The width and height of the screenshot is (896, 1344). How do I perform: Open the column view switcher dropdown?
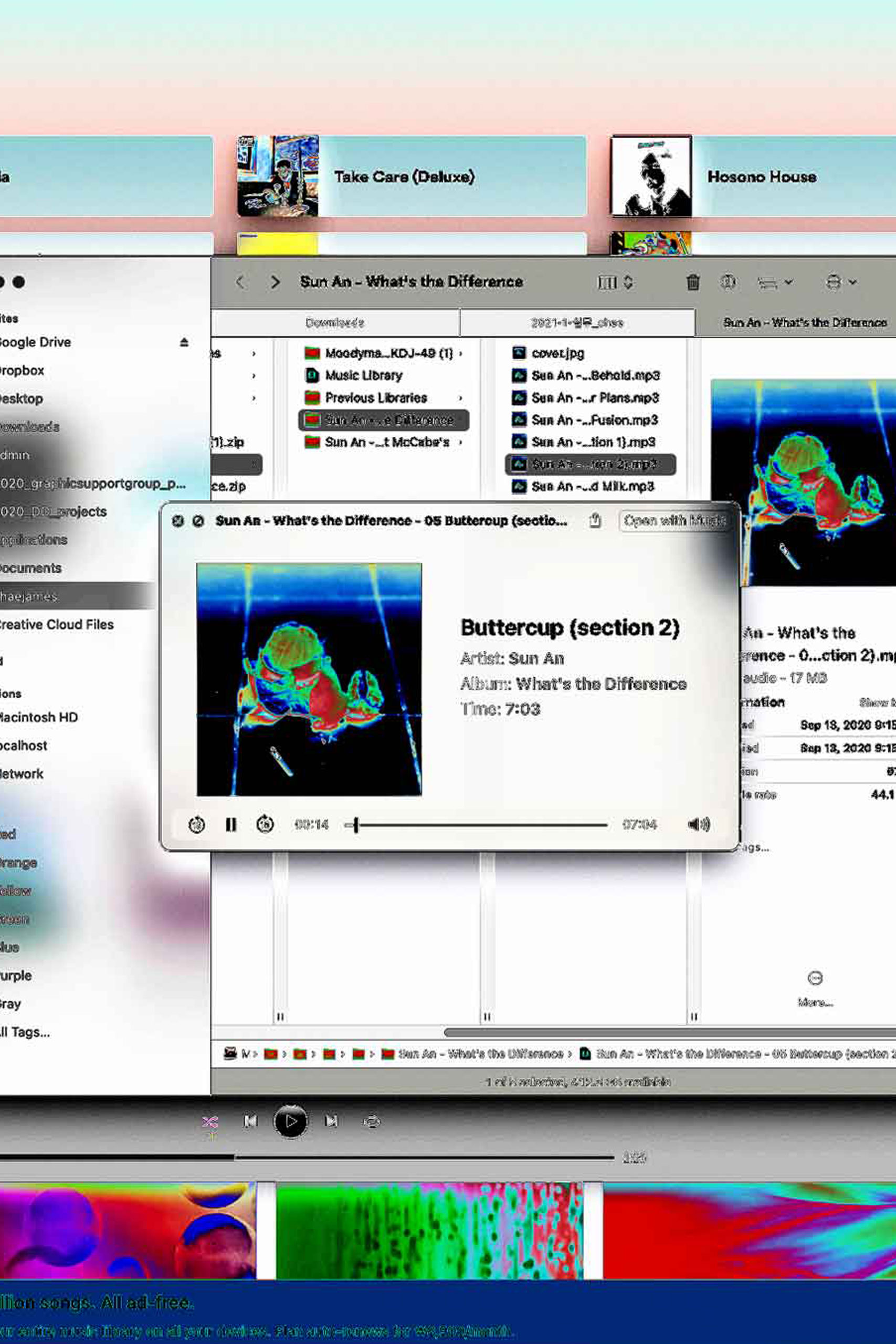615,282
